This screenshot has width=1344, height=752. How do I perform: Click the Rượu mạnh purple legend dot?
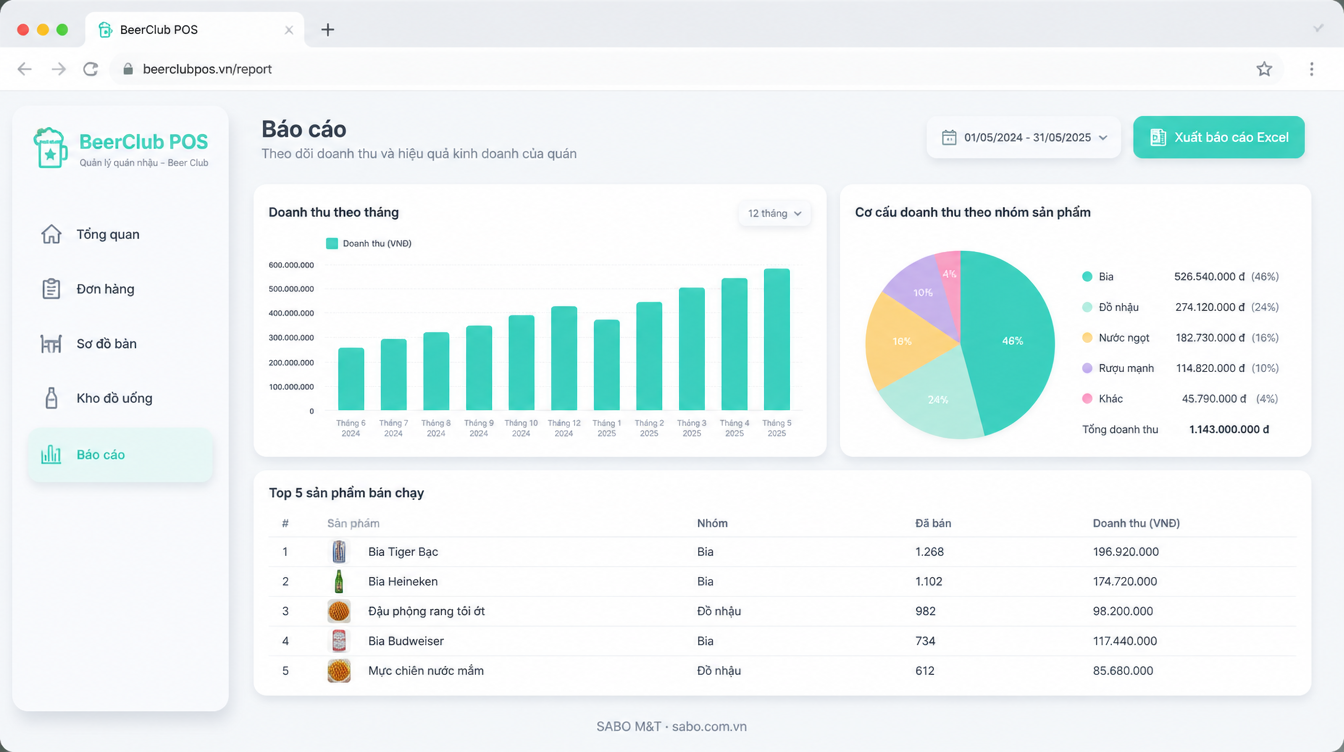click(1087, 368)
